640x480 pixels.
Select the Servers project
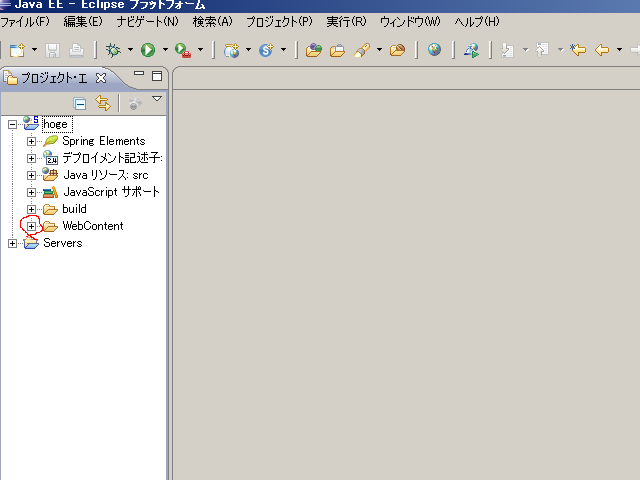click(63, 243)
